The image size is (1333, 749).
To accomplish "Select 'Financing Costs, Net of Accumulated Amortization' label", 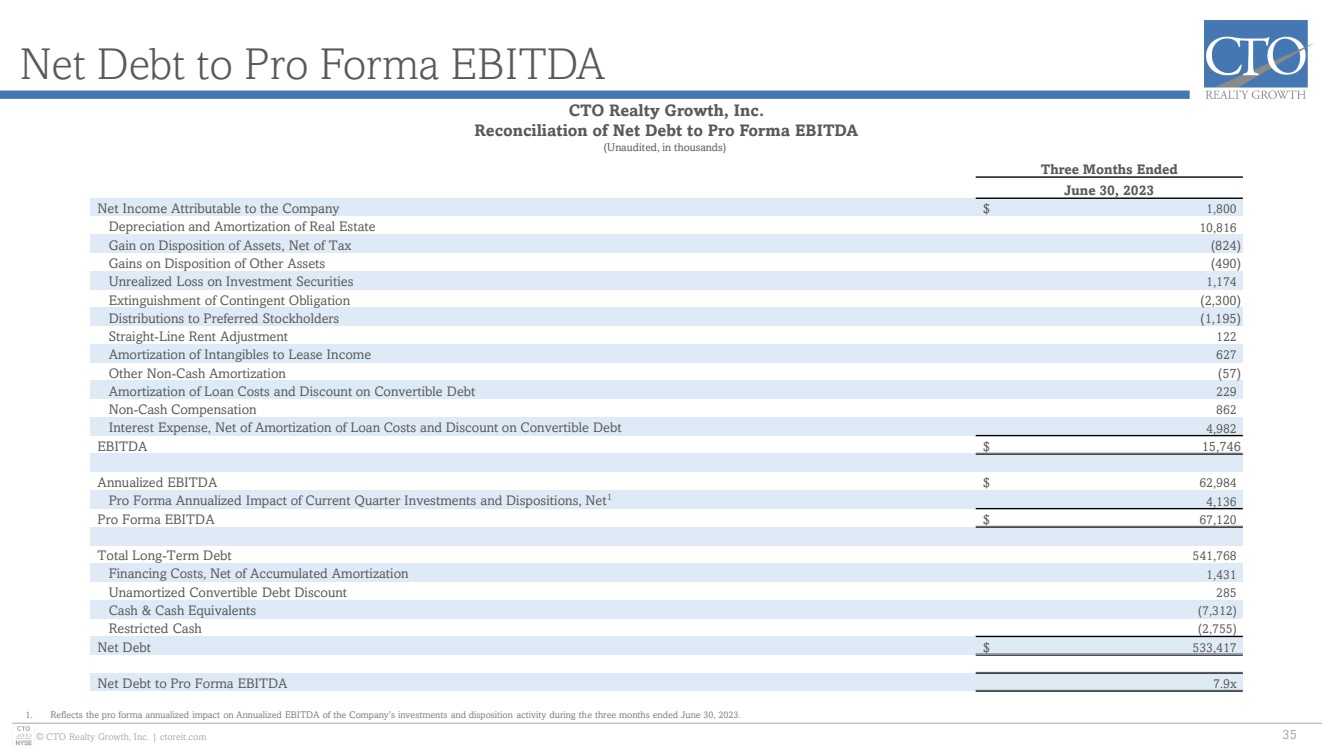I will click(258, 573).
